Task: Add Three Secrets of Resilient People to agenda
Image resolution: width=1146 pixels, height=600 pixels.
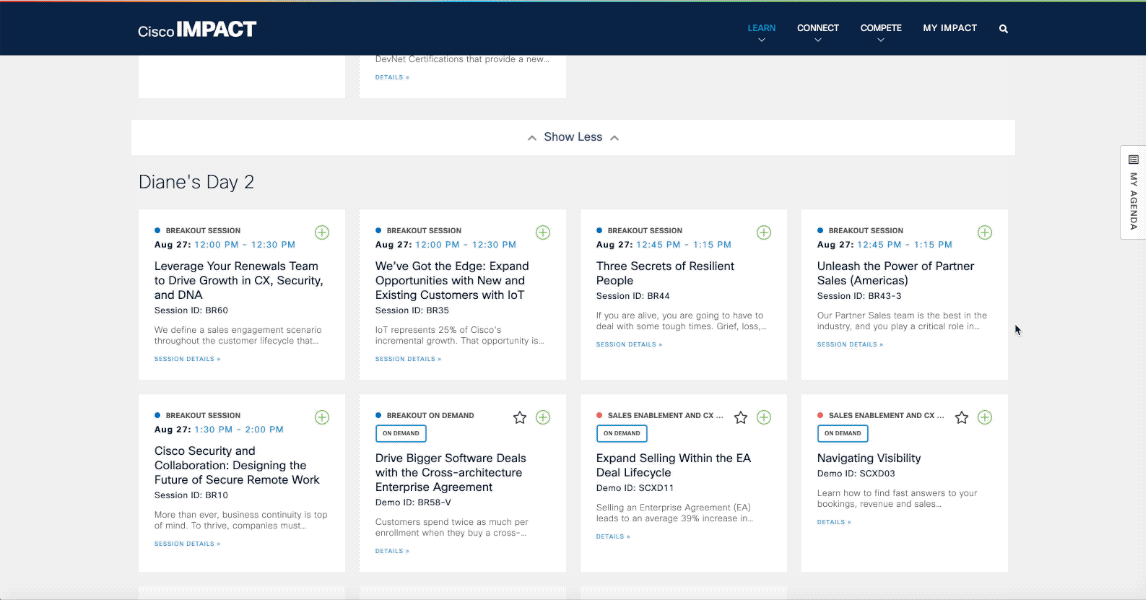Action: pyautogui.click(x=764, y=232)
